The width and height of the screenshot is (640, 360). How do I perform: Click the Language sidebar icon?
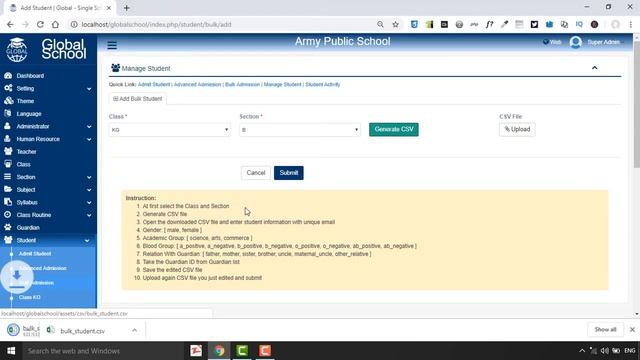click(x=8, y=113)
